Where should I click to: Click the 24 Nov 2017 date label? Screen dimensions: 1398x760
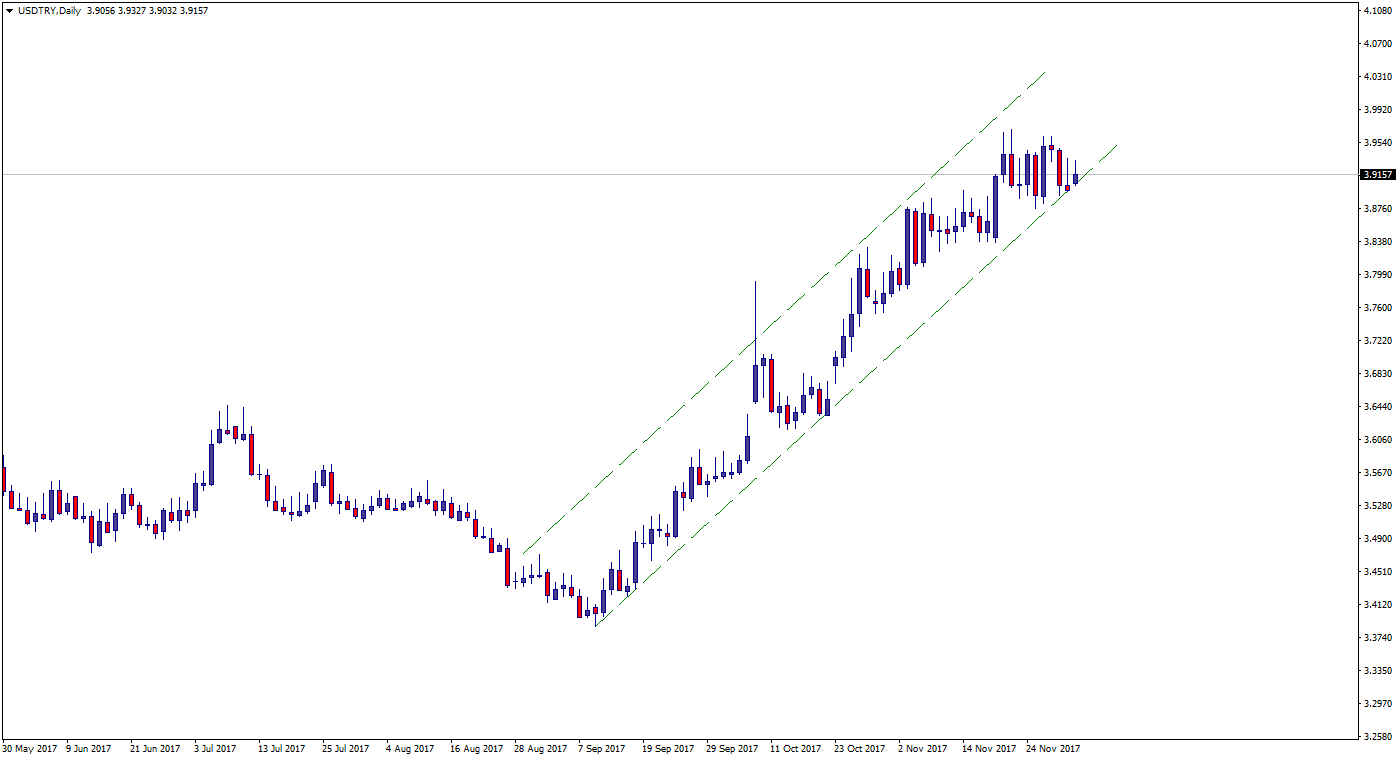click(x=1053, y=748)
